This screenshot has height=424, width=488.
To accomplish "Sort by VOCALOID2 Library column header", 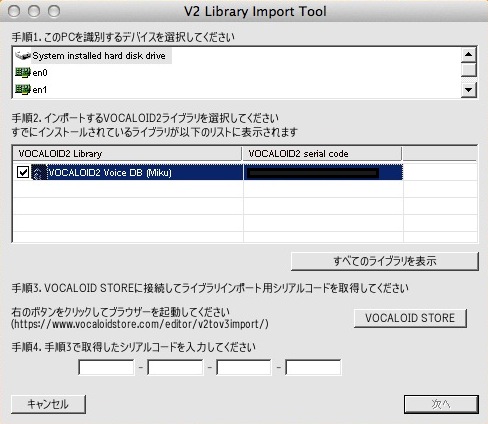I will [x=127, y=154].
